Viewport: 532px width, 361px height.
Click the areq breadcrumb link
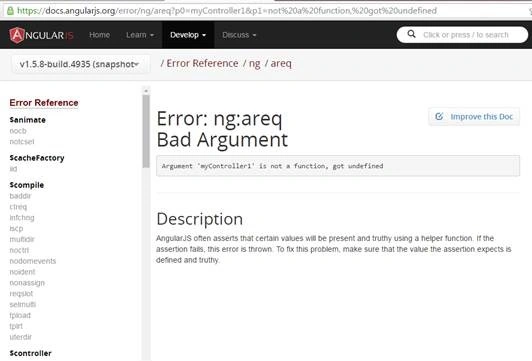click(281, 63)
